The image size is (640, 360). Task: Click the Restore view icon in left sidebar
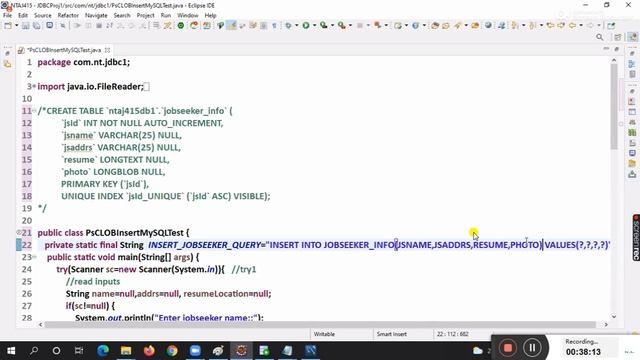7,53
